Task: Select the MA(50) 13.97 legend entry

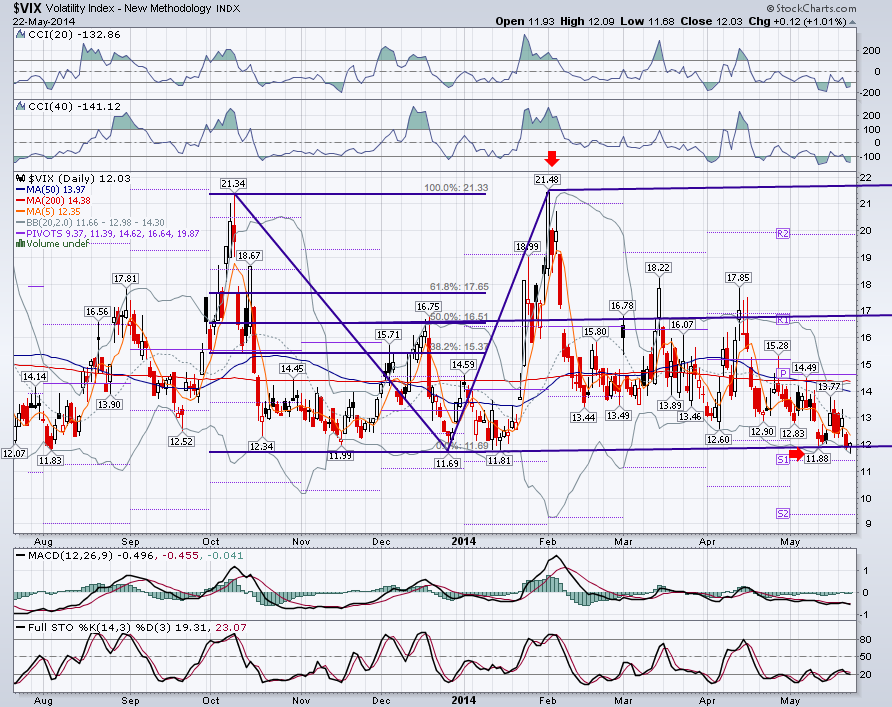Action: tap(50, 189)
